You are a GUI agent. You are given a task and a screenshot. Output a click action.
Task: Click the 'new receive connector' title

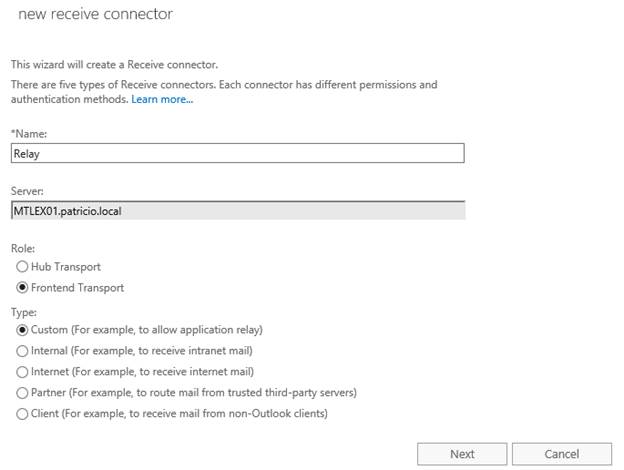pyautogui.click(x=95, y=15)
